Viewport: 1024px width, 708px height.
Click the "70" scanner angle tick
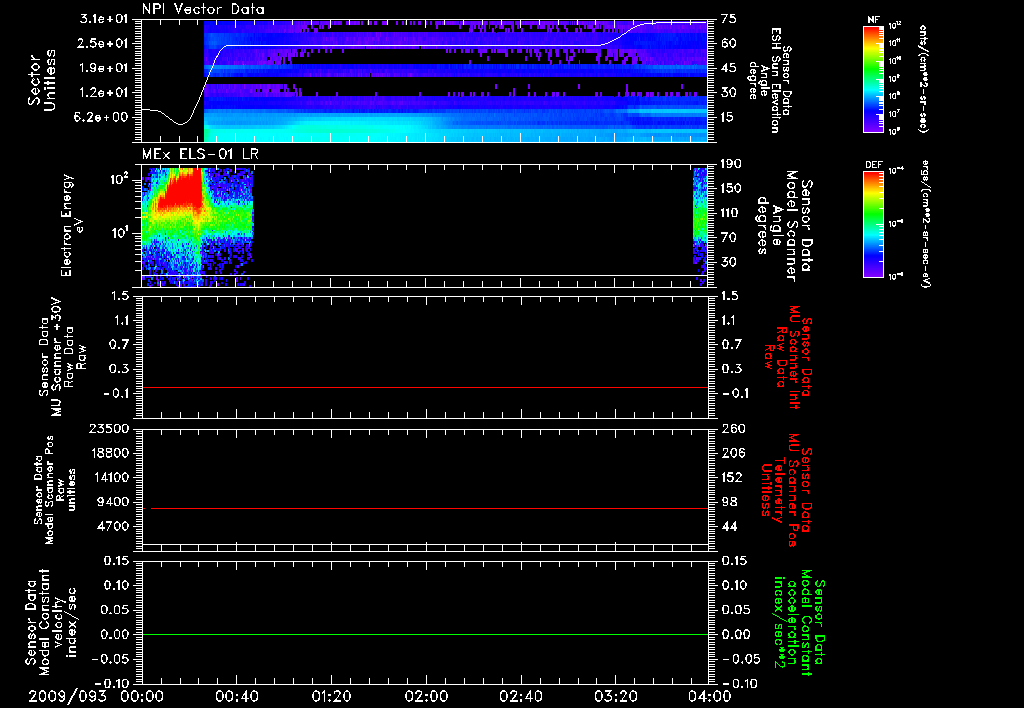coord(728,237)
